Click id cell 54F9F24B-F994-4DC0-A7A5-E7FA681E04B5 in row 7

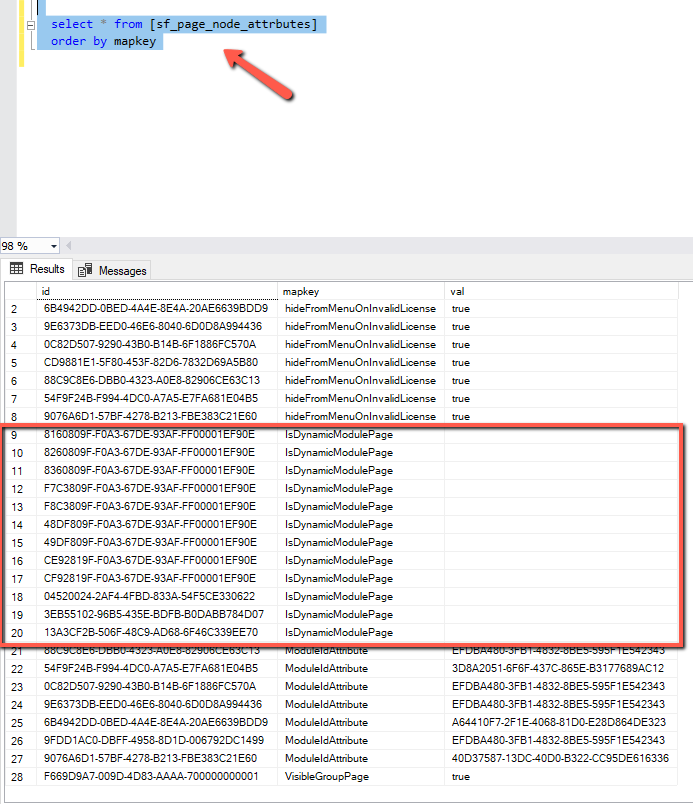157,398
